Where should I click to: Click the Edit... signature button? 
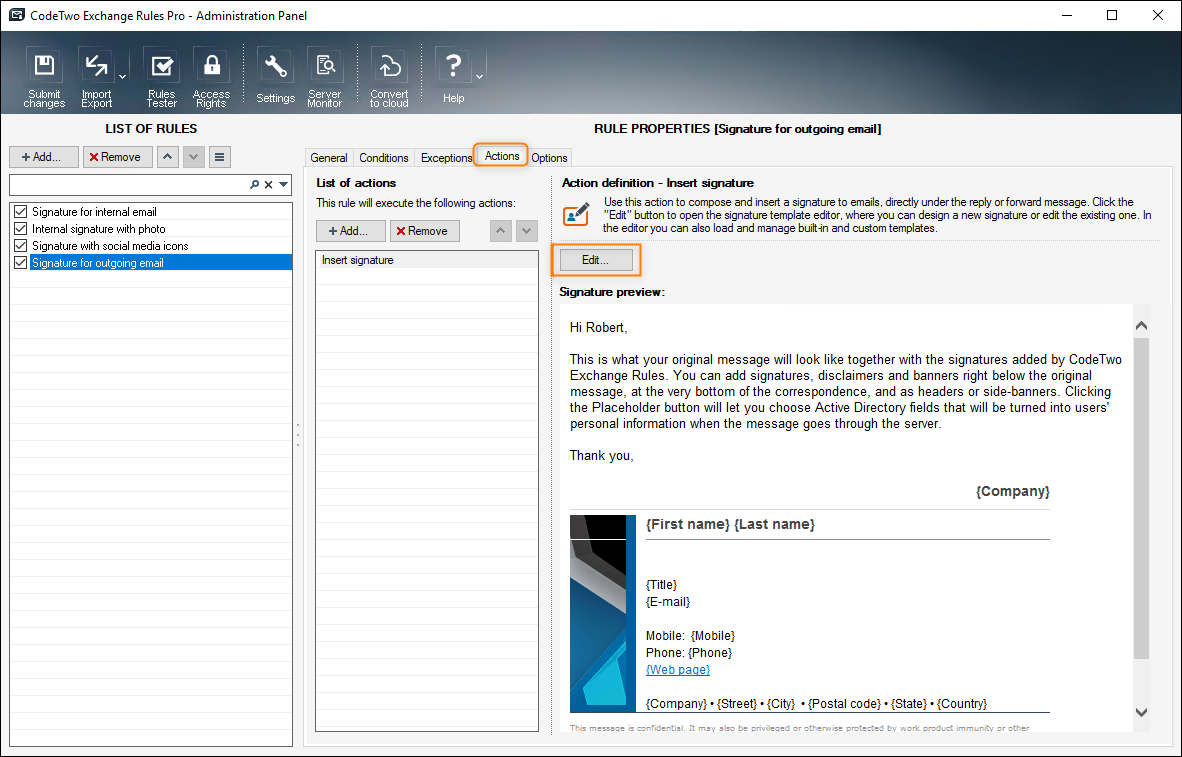click(x=596, y=260)
